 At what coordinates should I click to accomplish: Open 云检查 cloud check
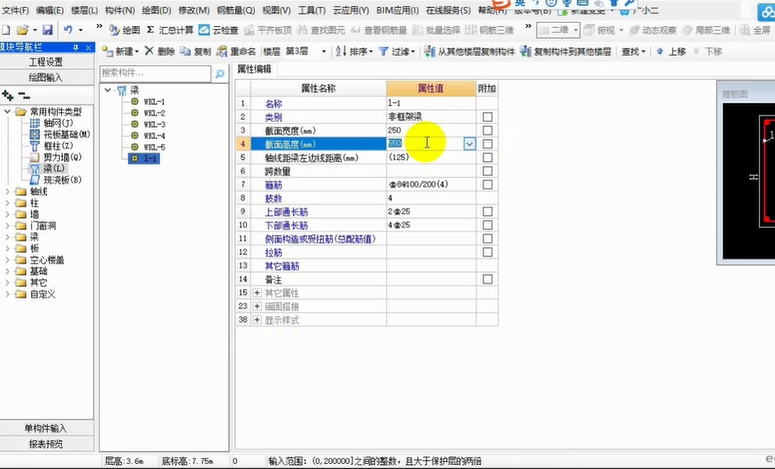click(x=218, y=30)
